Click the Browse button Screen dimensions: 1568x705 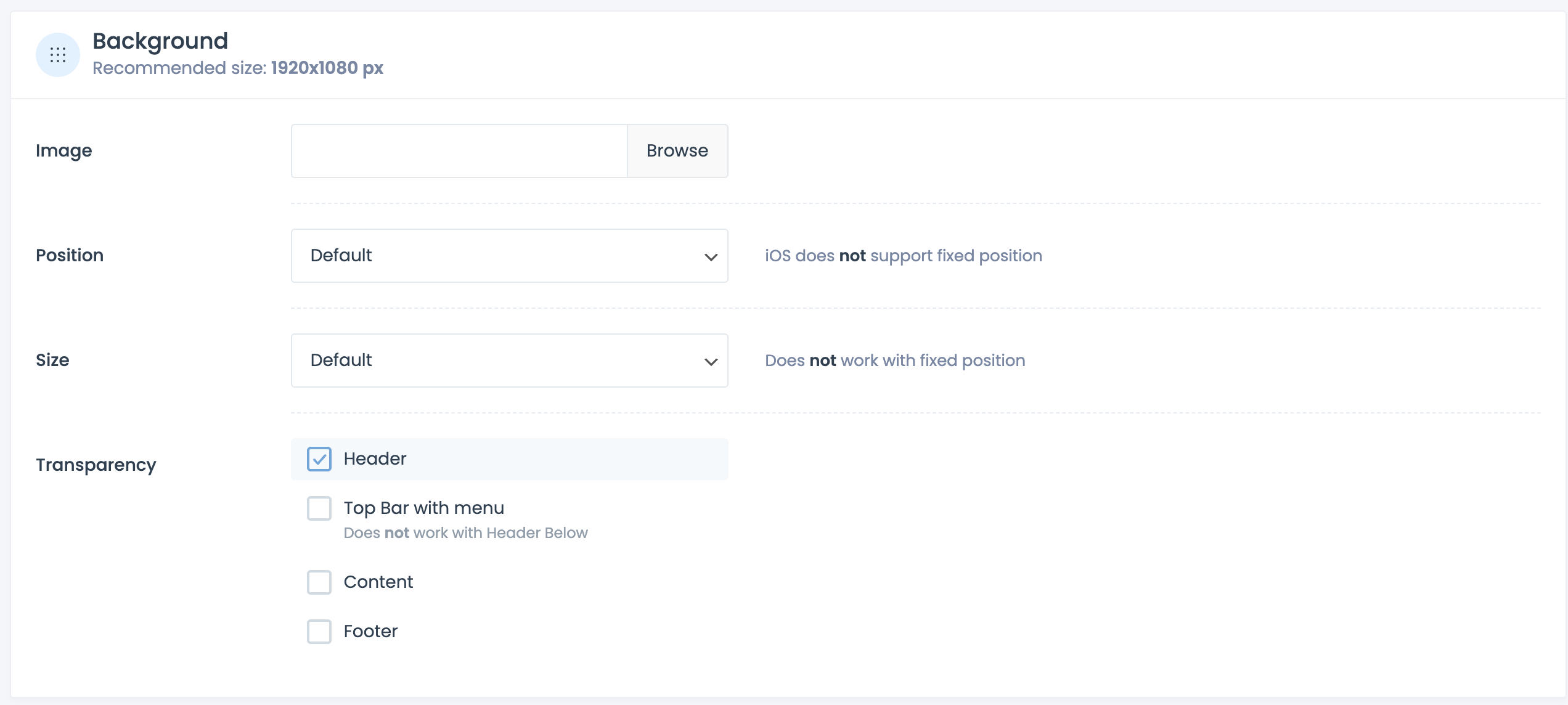point(677,151)
